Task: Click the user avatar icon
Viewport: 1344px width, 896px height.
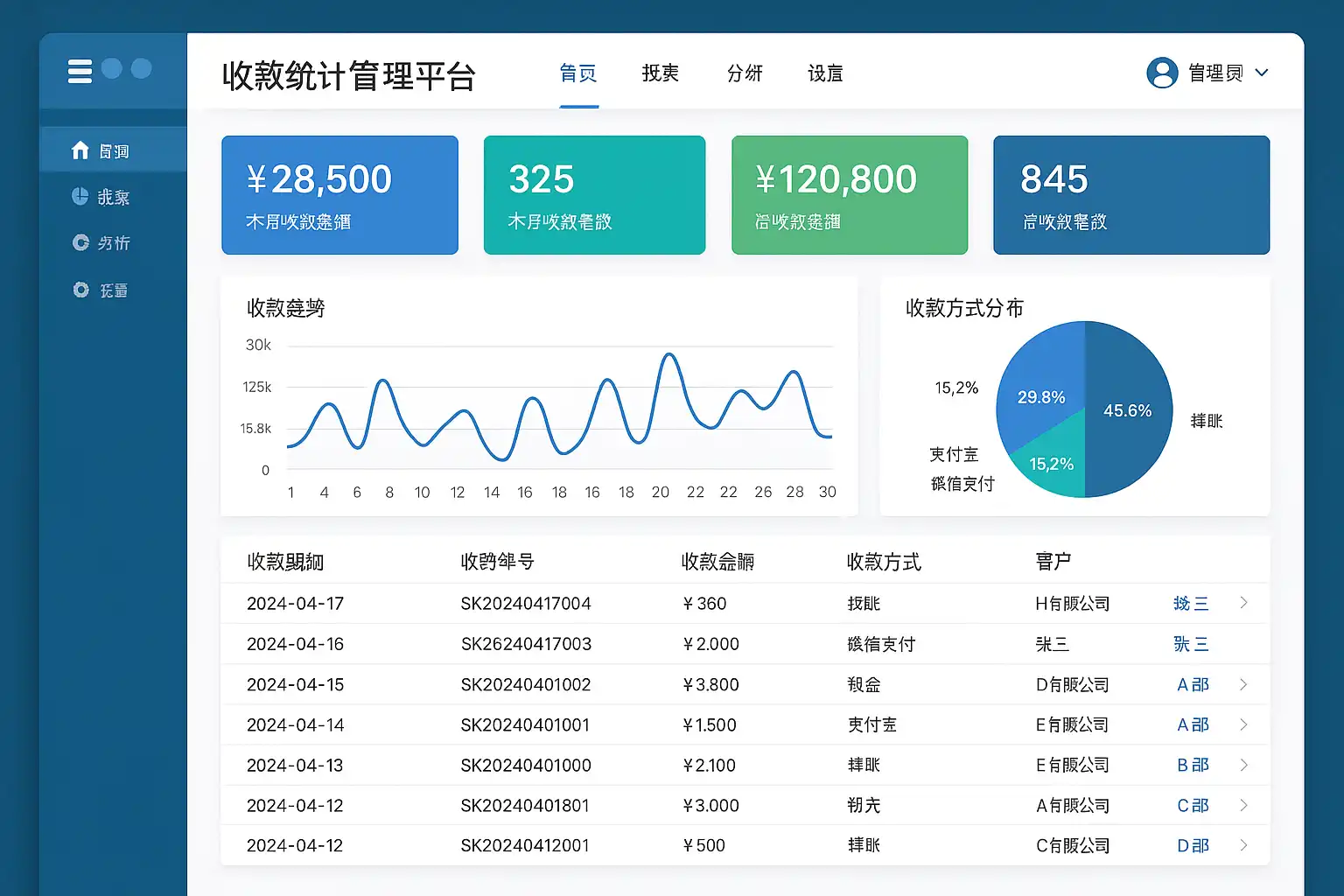Action: click(x=1162, y=73)
